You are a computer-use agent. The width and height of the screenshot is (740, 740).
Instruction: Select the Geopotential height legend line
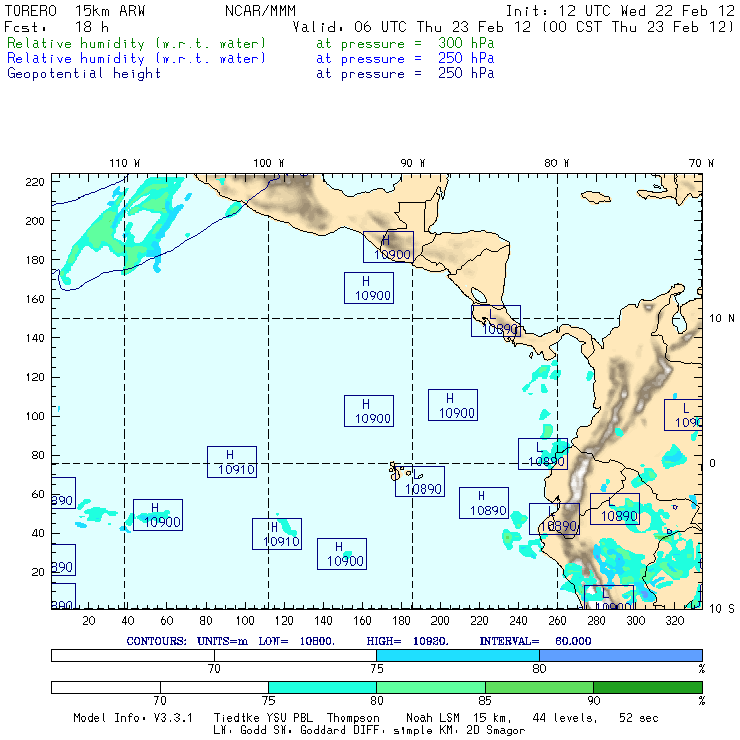(84, 73)
